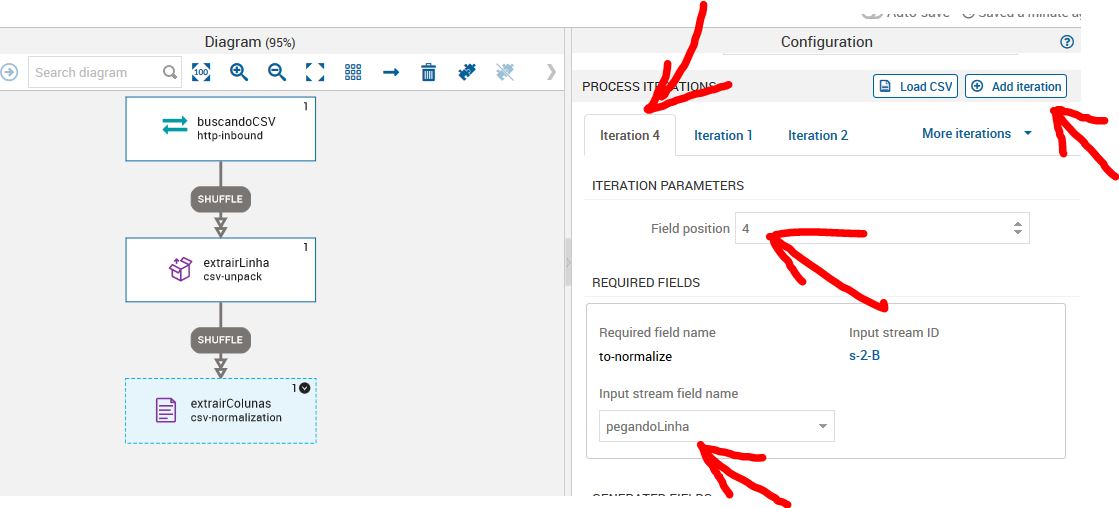Switch to the Iteration 2 tab
The height and width of the screenshot is (508, 1119).
(817, 135)
